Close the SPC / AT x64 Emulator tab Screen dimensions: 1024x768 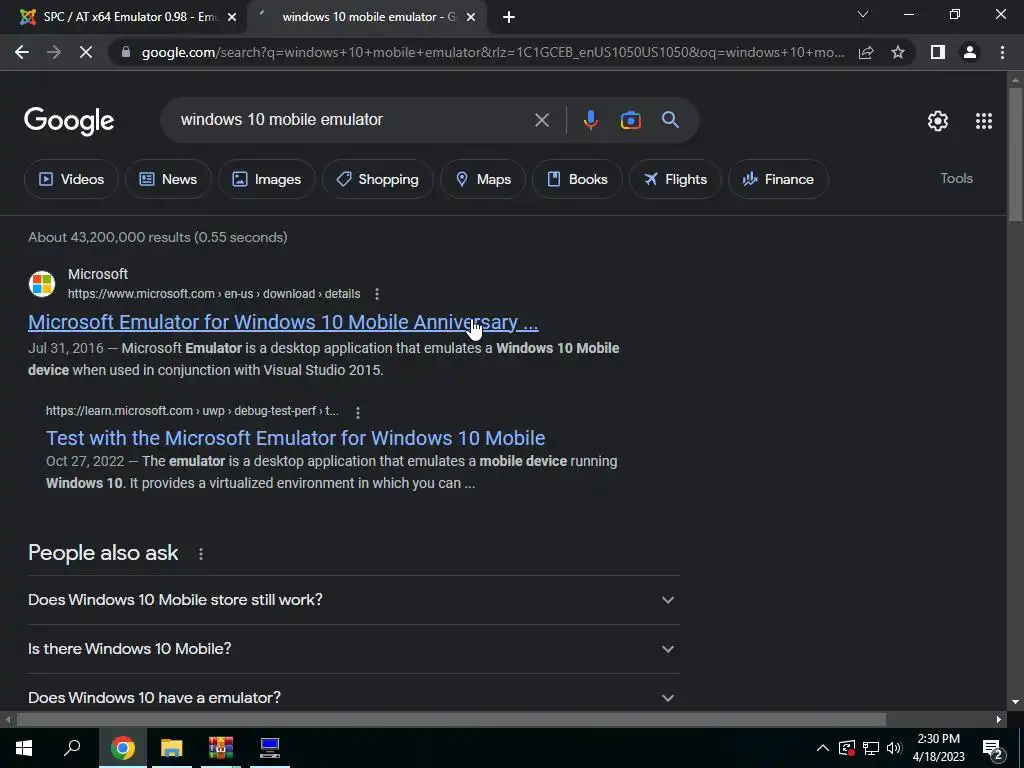pos(231,17)
